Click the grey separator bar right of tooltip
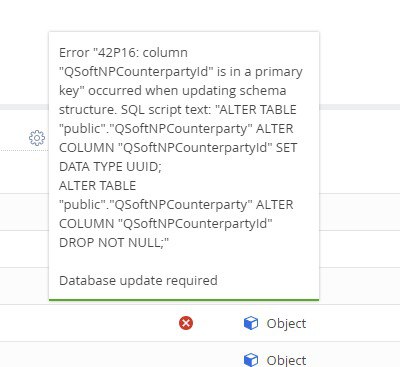Viewport: 400px width, 367px height. pos(360,107)
